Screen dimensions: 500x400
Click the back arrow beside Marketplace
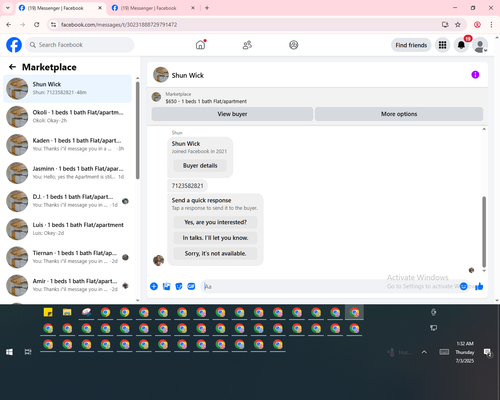pyautogui.click(x=12, y=67)
